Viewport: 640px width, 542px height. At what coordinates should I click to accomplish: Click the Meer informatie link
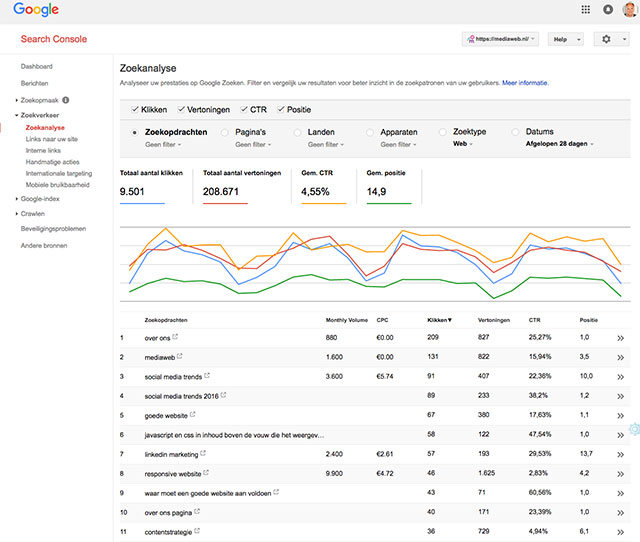pyautogui.click(x=525, y=83)
